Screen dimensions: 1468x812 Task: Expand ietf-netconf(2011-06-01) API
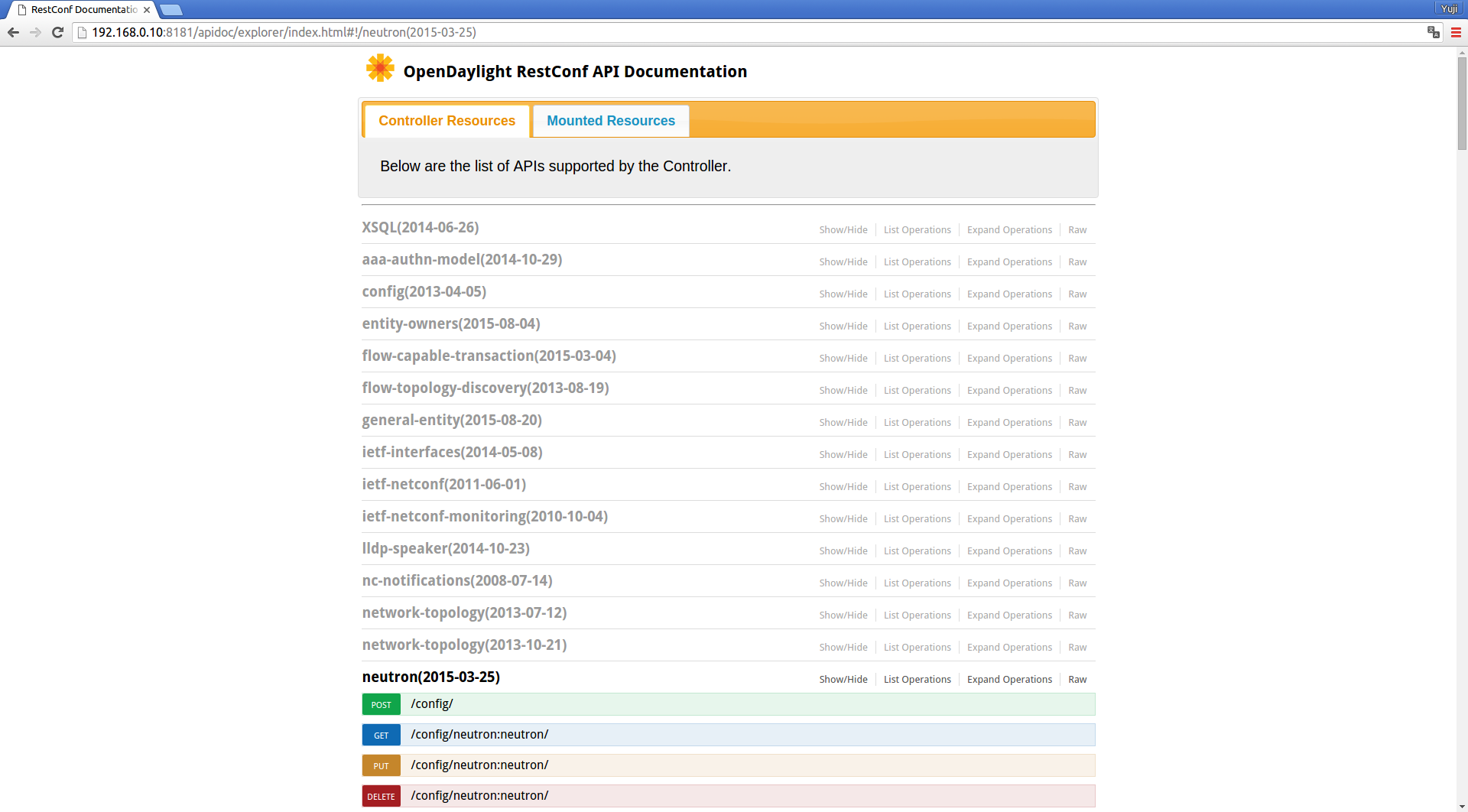pyautogui.click(x=444, y=485)
